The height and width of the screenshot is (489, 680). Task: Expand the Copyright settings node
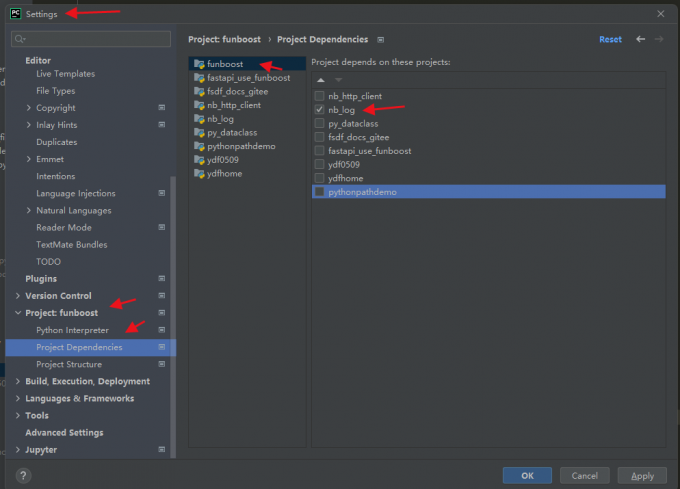click(x=29, y=108)
